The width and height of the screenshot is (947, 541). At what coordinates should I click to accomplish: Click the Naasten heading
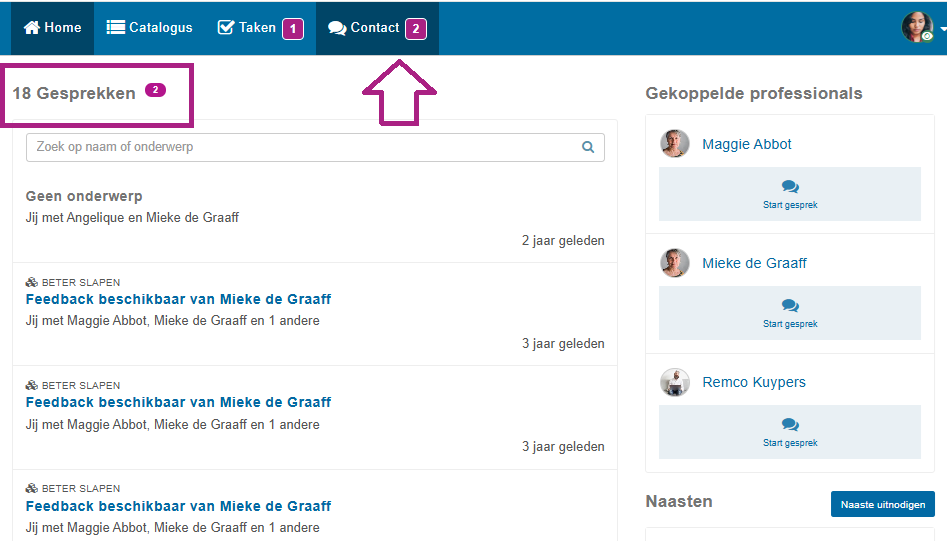[679, 502]
